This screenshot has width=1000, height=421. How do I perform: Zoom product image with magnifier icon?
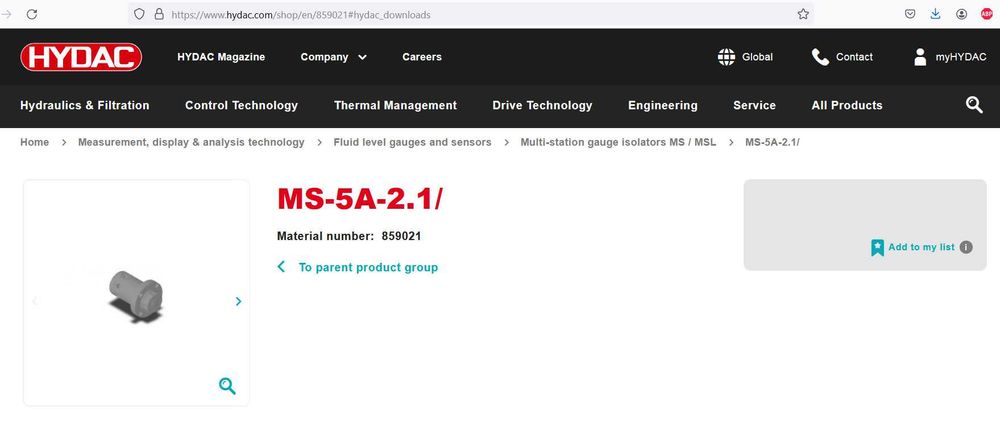pyautogui.click(x=227, y=385)
